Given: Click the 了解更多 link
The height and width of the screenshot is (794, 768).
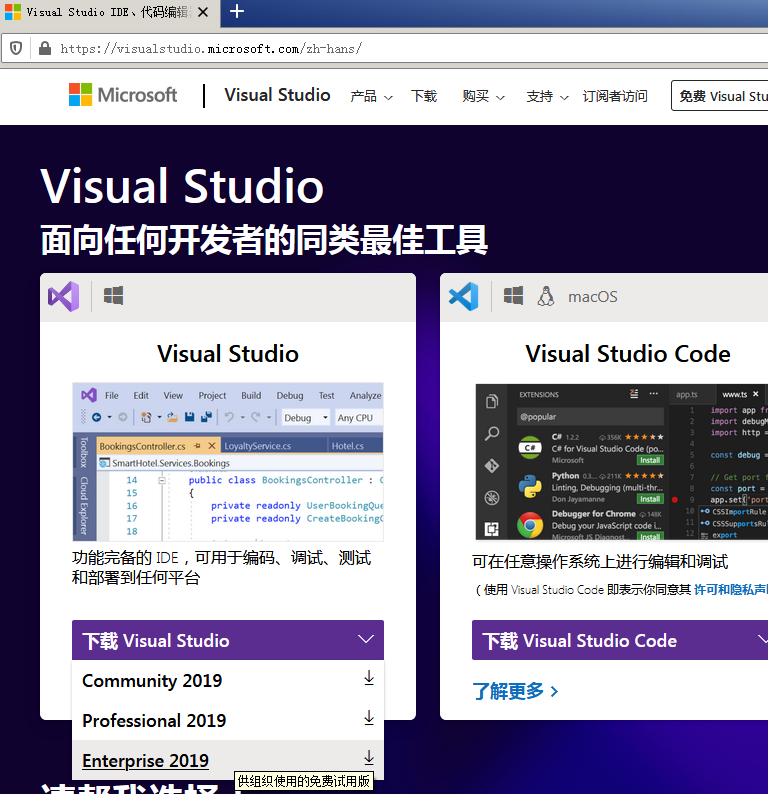Looking at the screenshot, I should pyautogui.click(x=515, y=691).
